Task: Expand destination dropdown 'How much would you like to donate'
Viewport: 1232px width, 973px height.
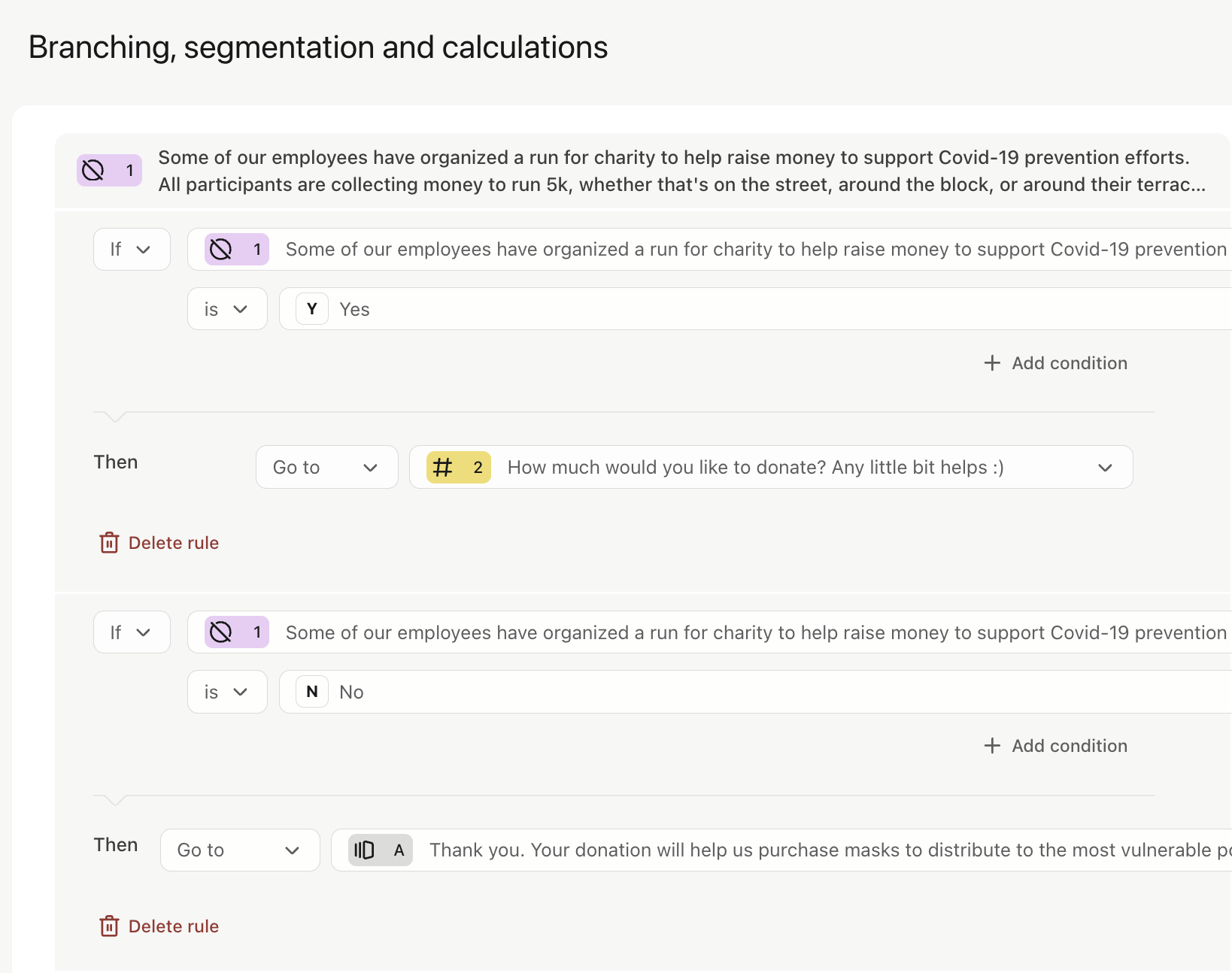Action: (x=771, y=468)
